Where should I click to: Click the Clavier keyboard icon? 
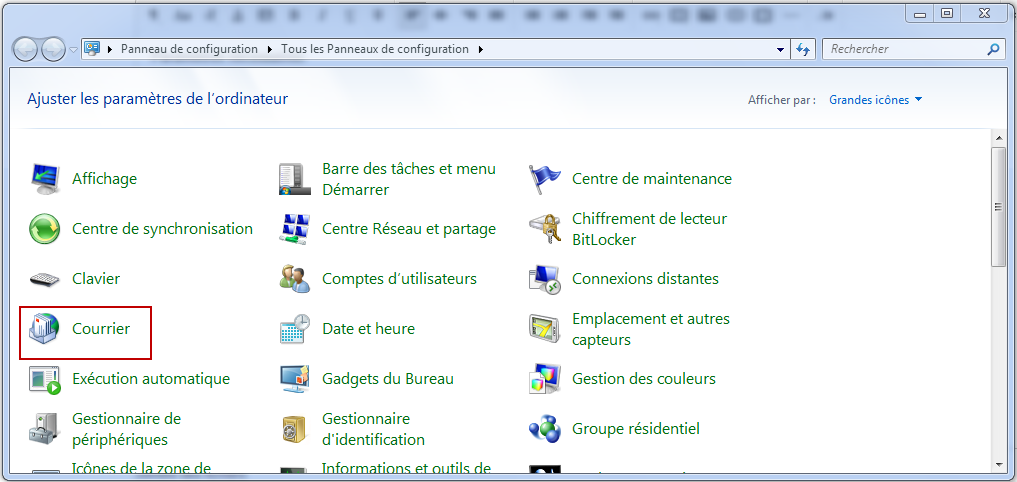point(45,279)
